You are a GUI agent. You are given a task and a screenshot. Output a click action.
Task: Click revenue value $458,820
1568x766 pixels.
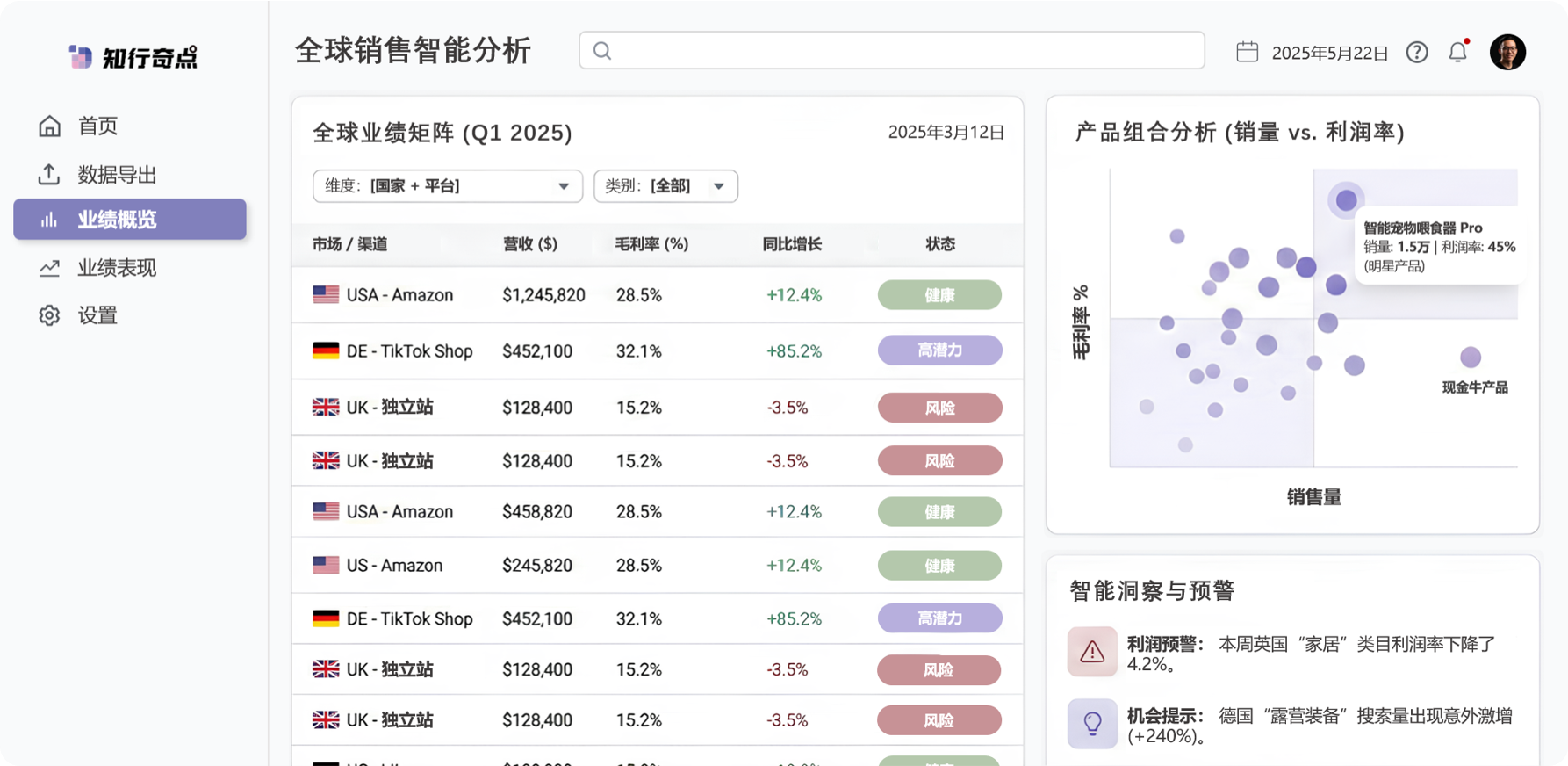point(537,512)
